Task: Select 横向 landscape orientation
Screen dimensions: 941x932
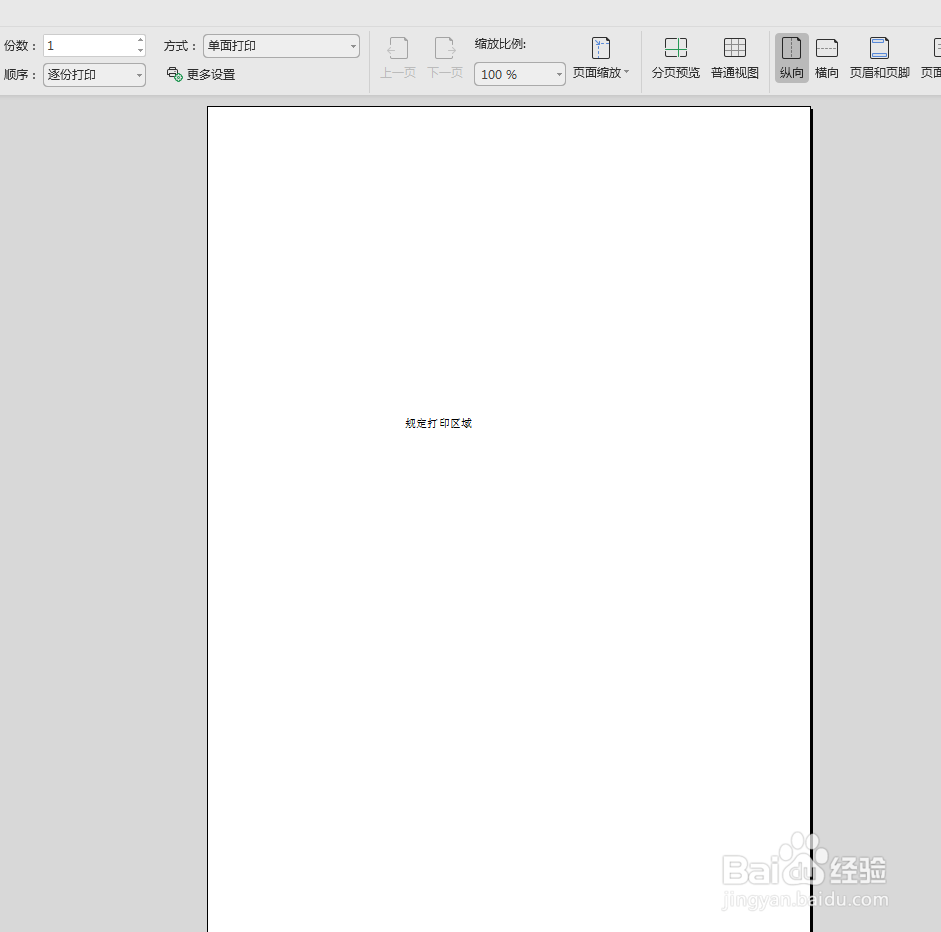Action: coord(826,58)
